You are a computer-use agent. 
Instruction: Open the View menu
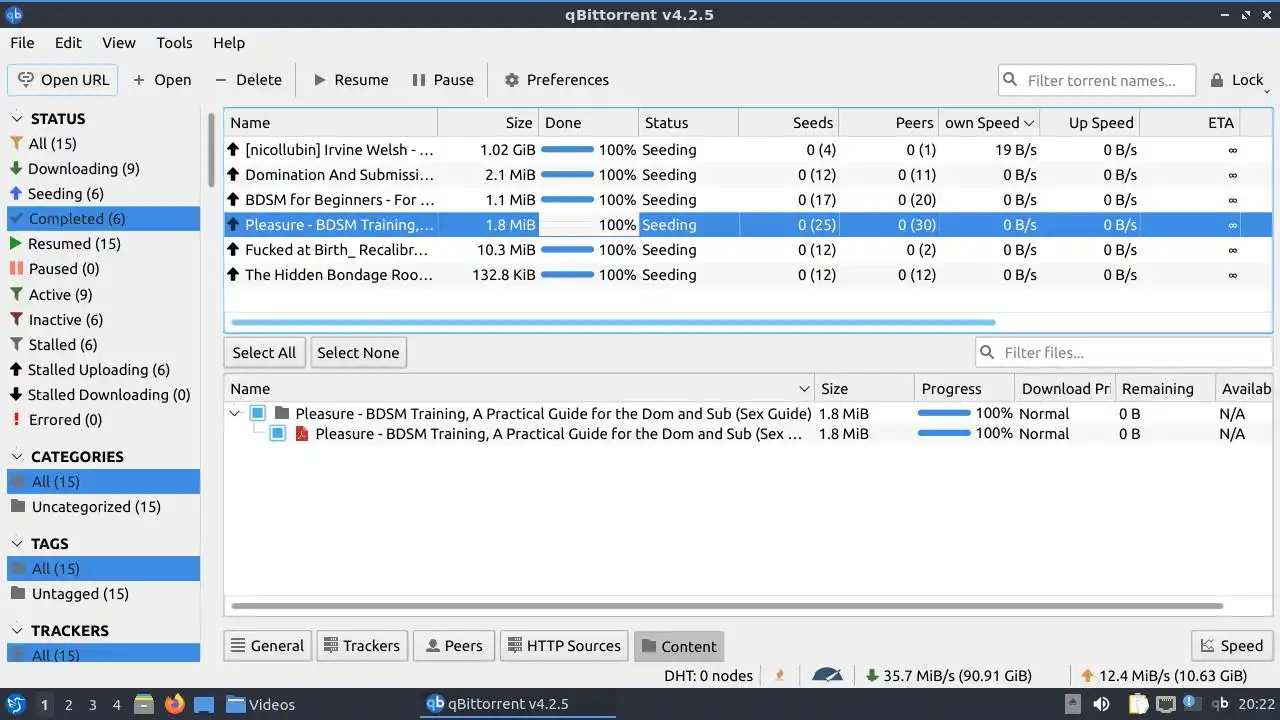click(119, 43)
